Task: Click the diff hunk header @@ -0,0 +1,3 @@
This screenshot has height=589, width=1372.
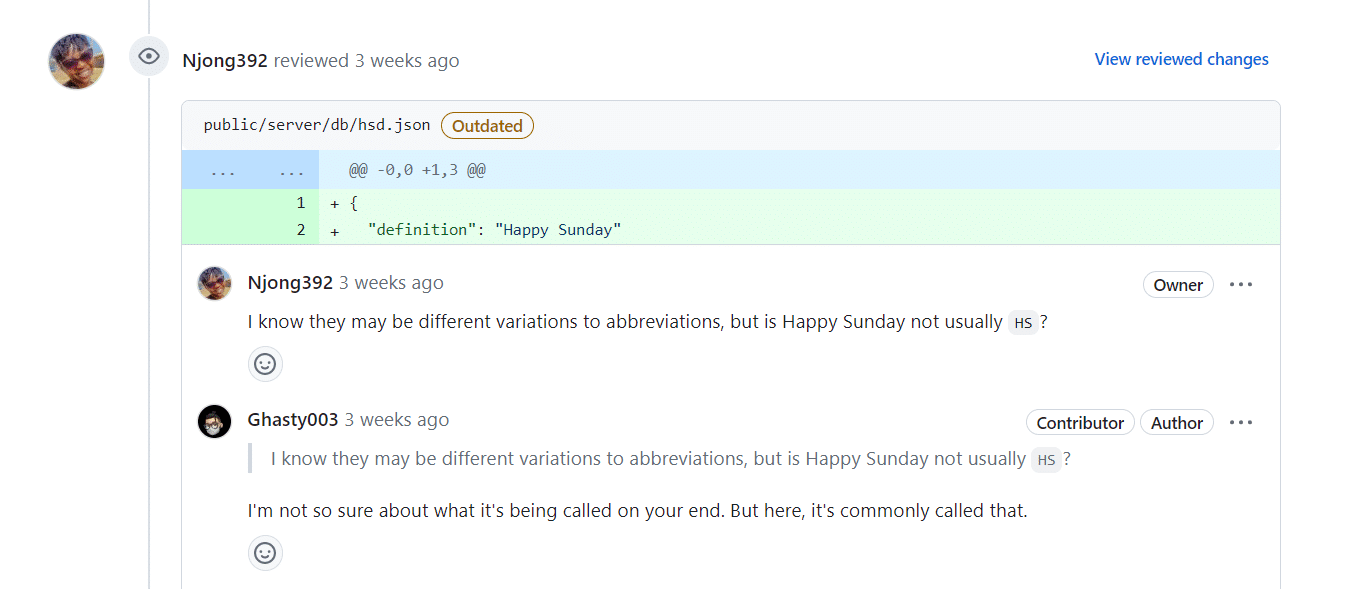Action: coord(417,170)
